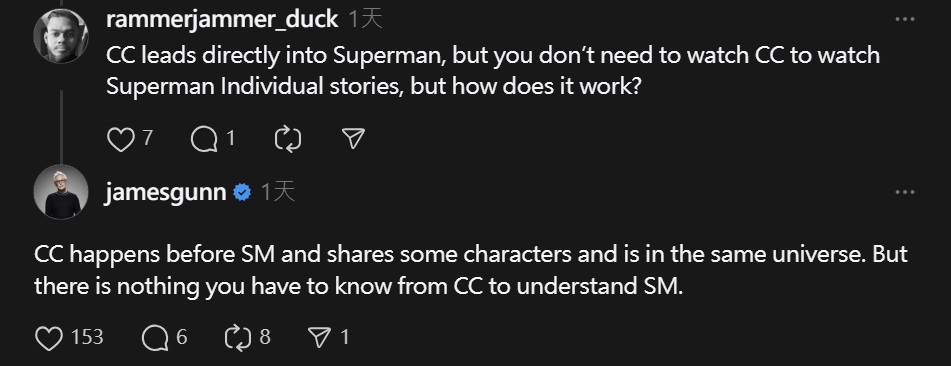Open comment bubble on jamesgunn's reply
951x366 pixels.
155,338
